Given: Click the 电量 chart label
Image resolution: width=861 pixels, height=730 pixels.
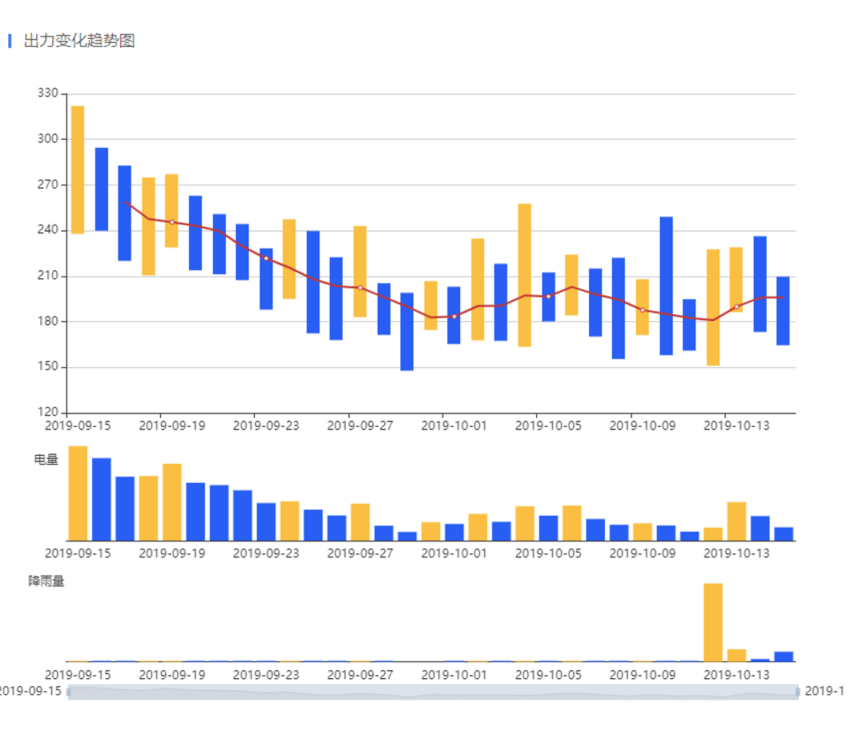Looking at the screenshot, I should click(x=46, y=460).
